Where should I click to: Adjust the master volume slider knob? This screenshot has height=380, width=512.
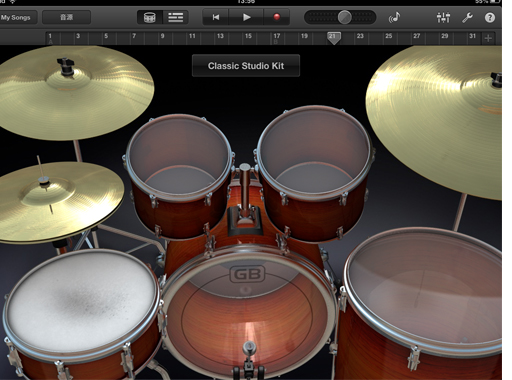coord(345,17)
